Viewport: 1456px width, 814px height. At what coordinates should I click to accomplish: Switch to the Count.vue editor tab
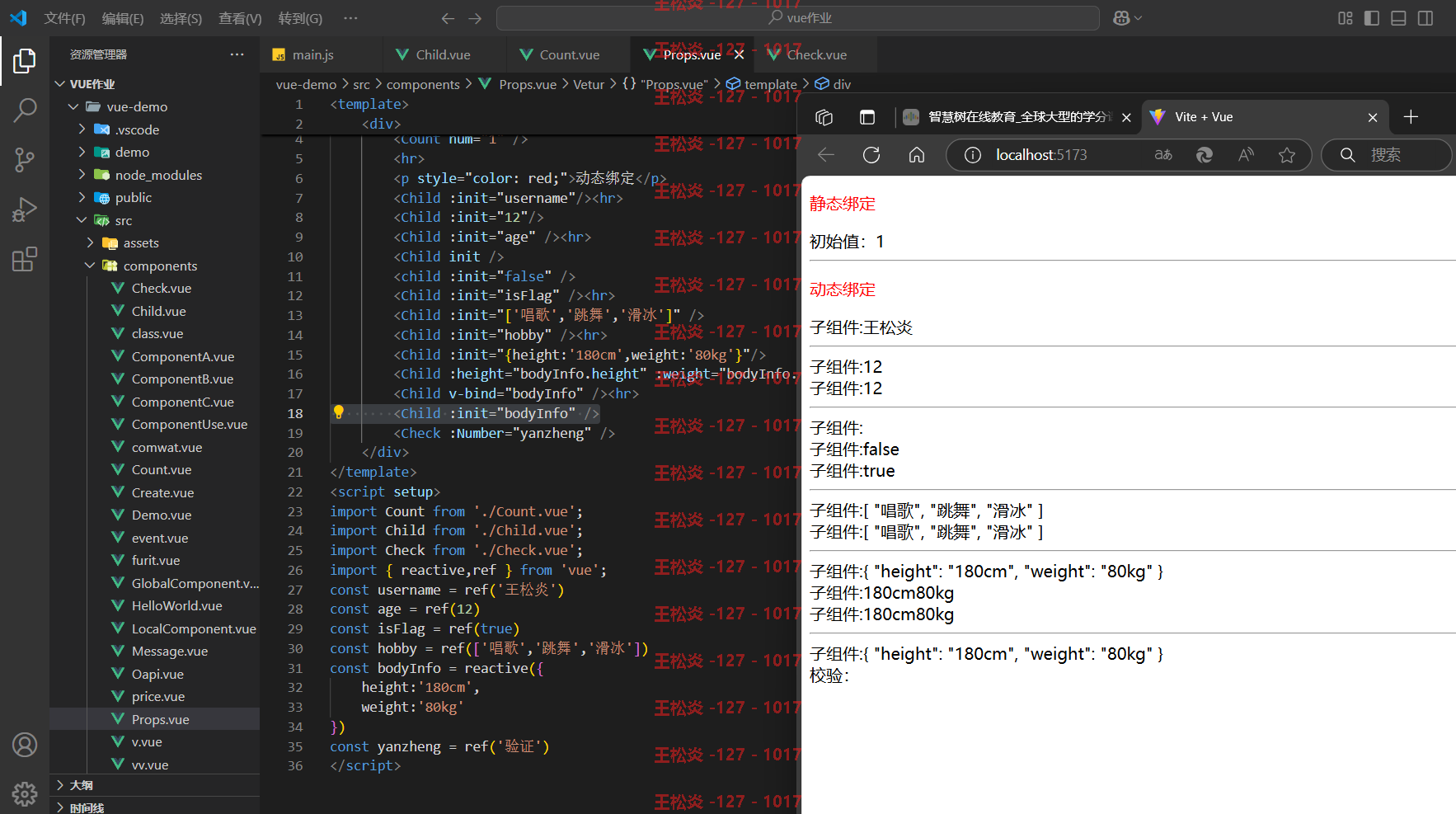[568, 54]
